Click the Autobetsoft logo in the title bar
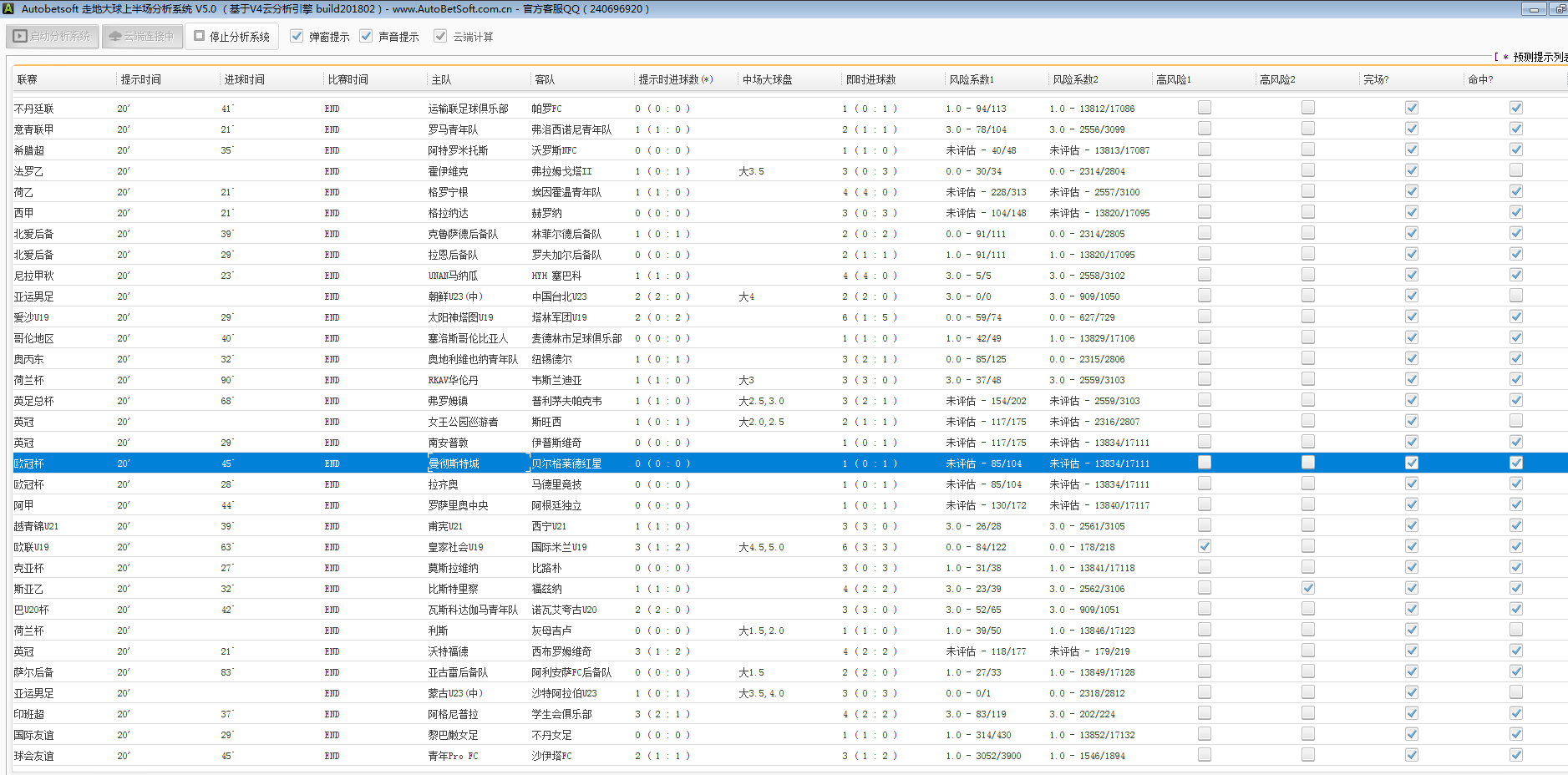 click(9, 8)
